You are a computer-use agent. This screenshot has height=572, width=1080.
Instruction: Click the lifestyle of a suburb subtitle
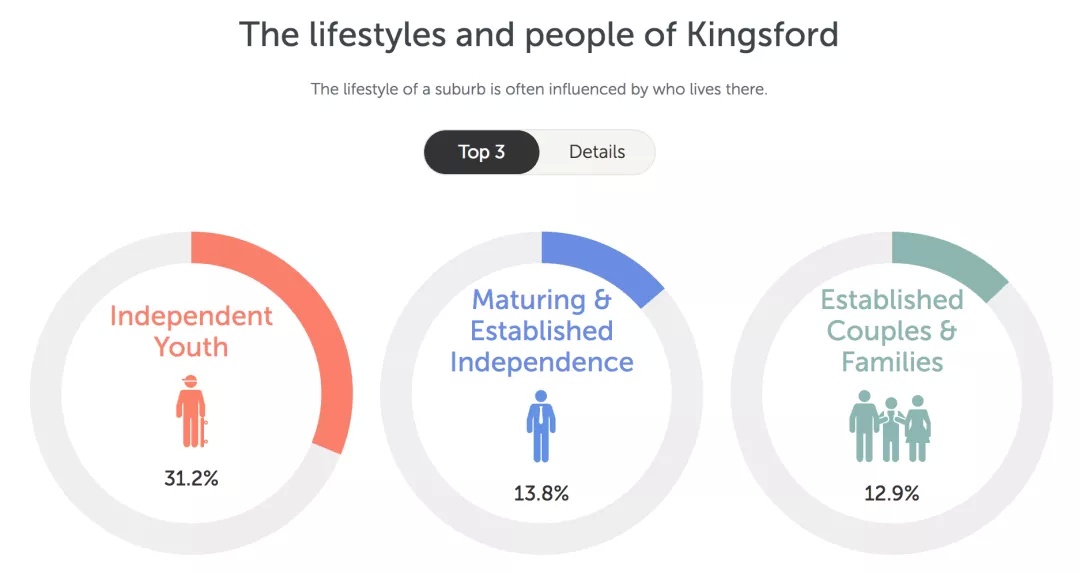539,89
